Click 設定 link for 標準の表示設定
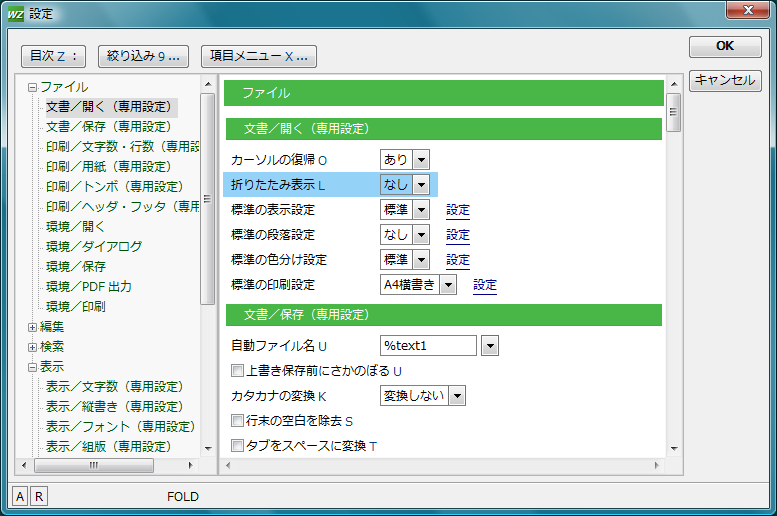 click(457, 210)
